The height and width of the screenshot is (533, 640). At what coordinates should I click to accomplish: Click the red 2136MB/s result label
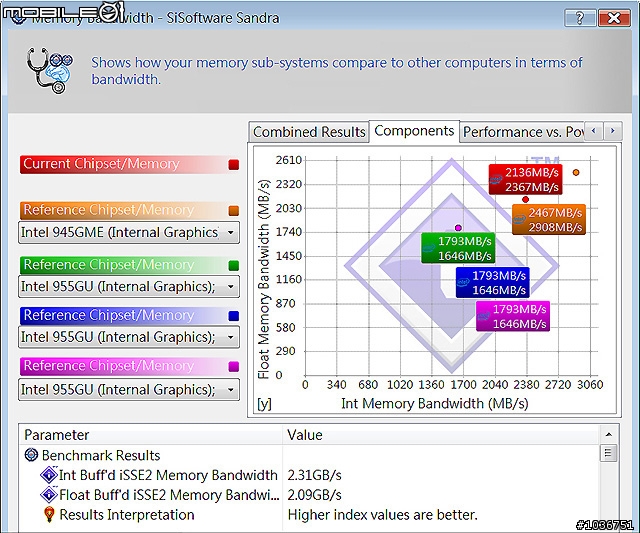525,180
